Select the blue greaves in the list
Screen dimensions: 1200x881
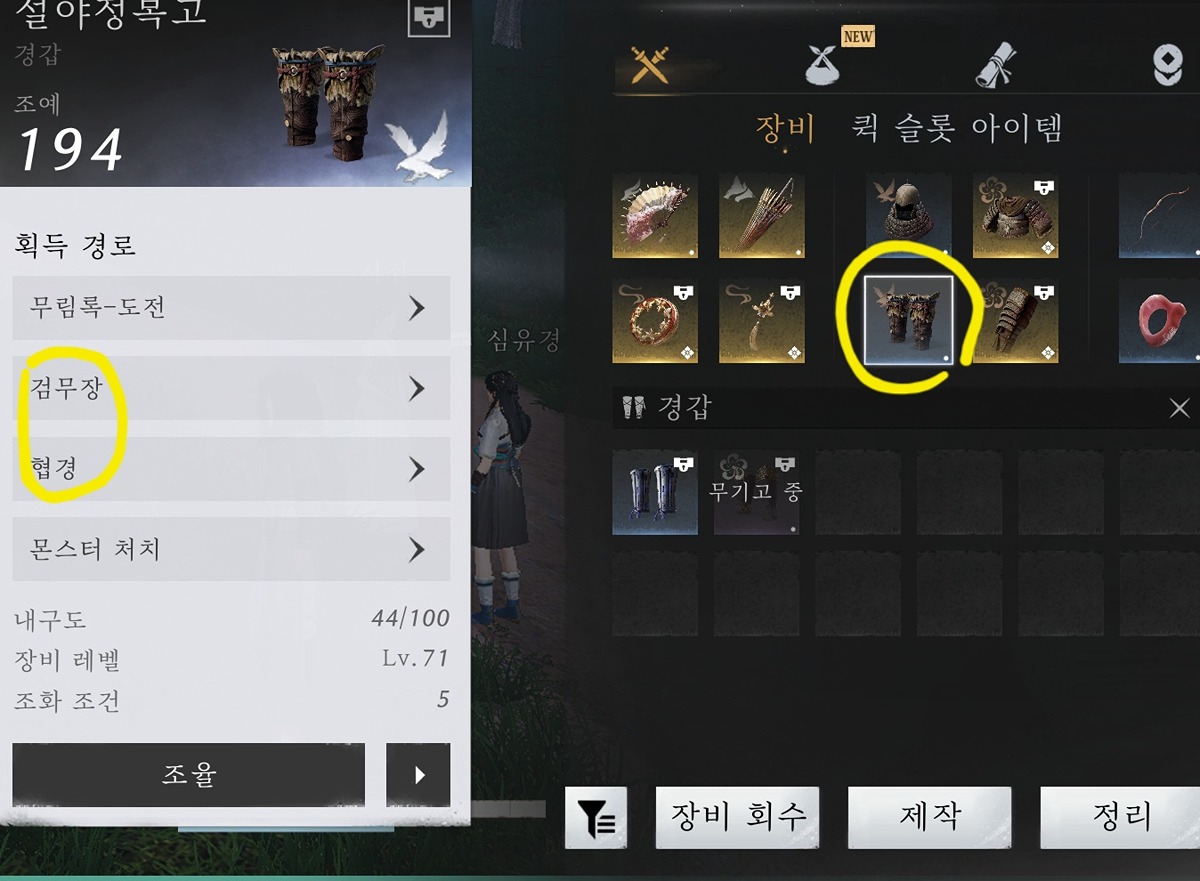coord(655,492)
